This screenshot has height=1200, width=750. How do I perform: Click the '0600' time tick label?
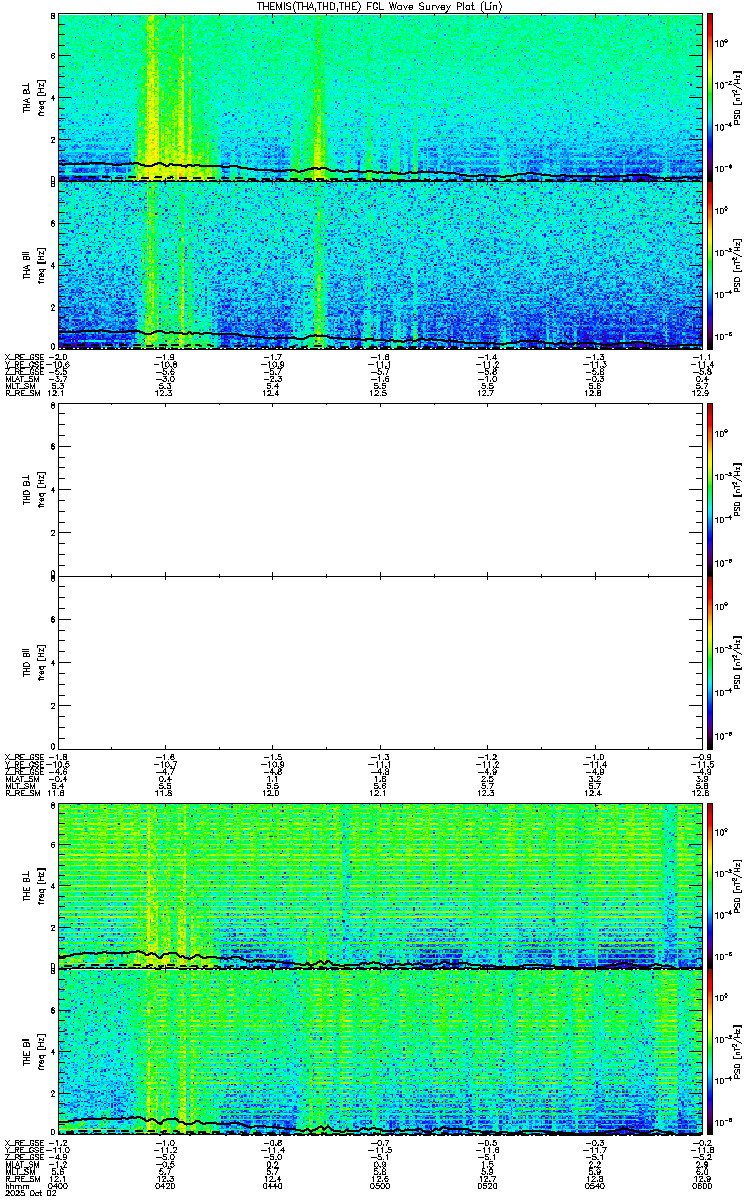pos(701,1185)
